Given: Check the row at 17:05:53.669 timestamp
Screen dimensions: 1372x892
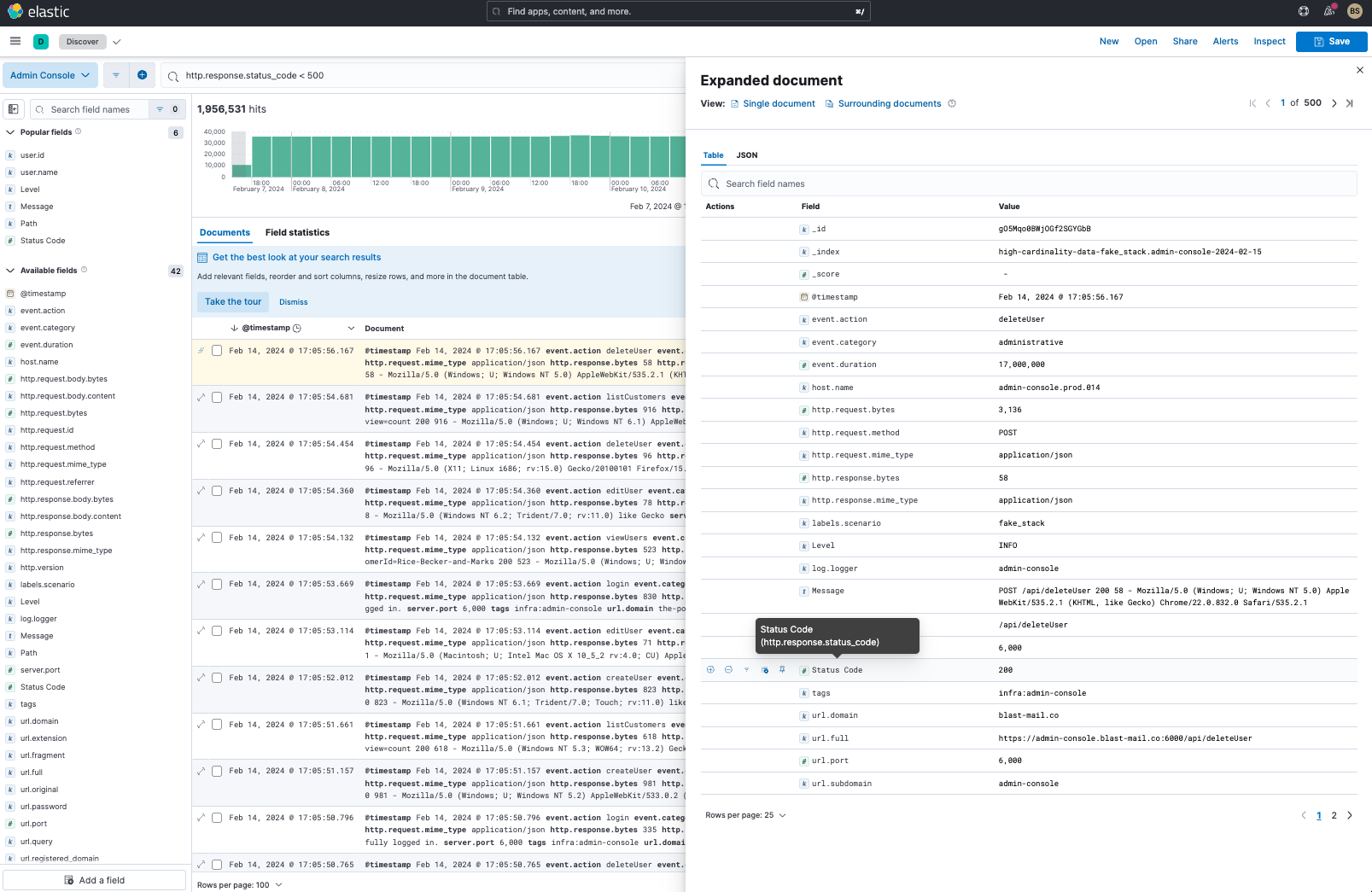Looking at the screenshot, I should click(217, 585).
